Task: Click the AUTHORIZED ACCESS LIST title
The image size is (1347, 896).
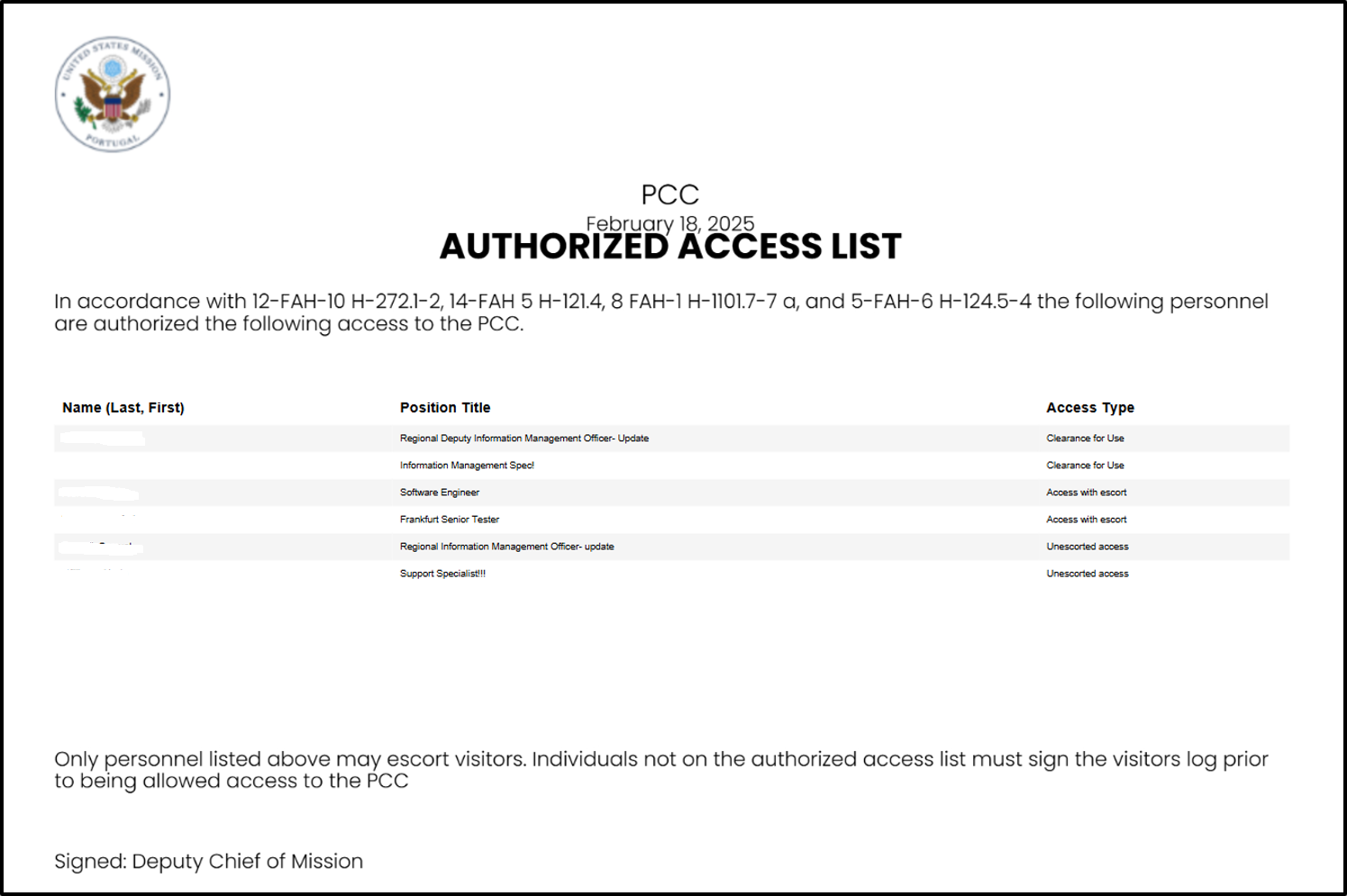Action: [x=670, y=247]
